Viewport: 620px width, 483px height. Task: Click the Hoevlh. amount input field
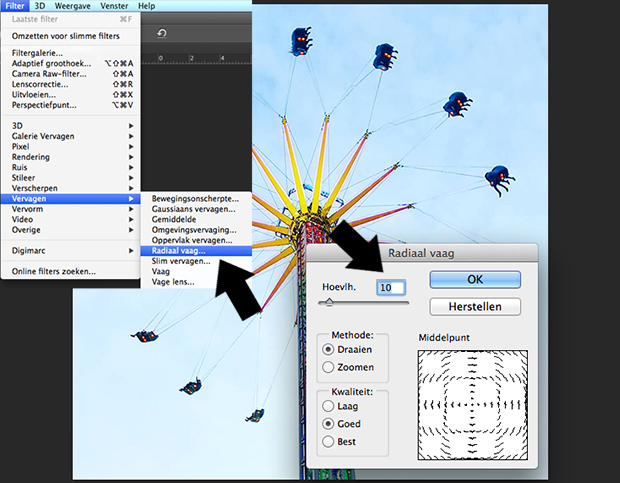point(391,287)
